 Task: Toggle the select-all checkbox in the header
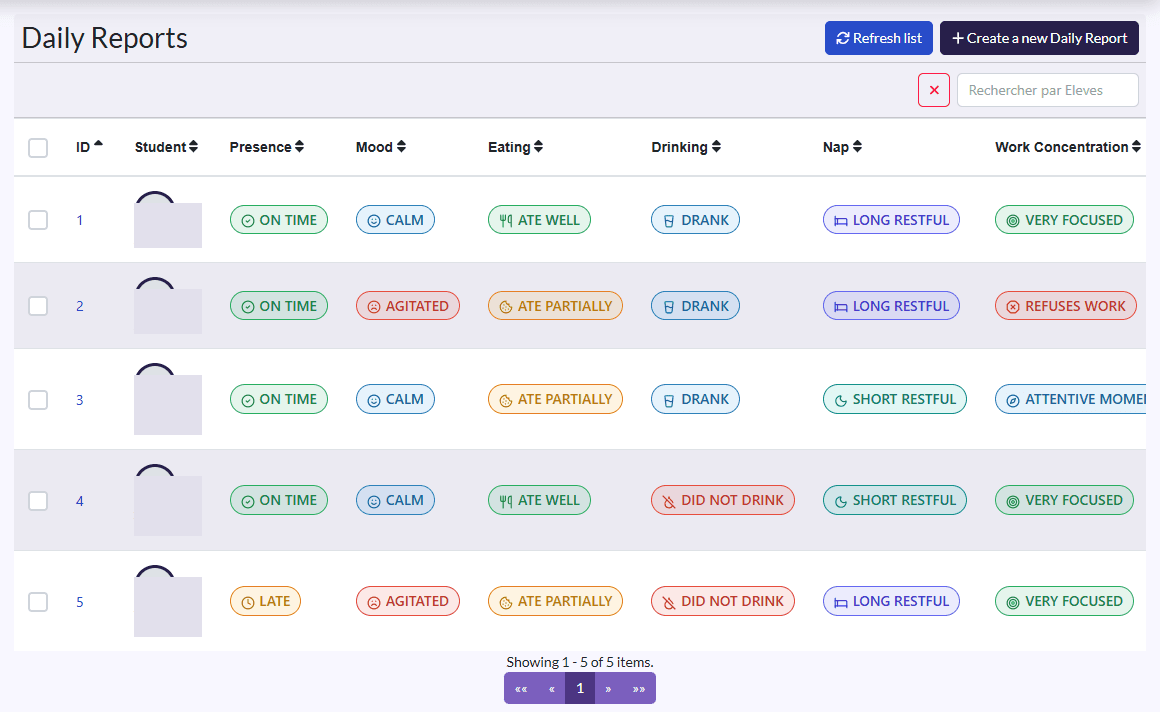point(38,147)
